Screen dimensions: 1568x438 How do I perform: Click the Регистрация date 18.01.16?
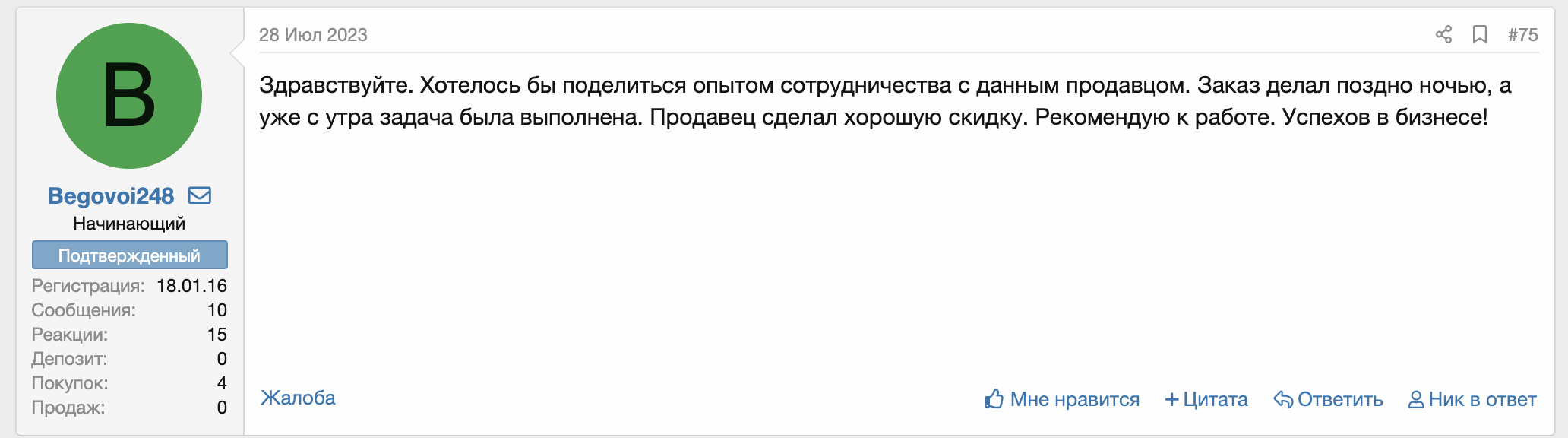191,286
